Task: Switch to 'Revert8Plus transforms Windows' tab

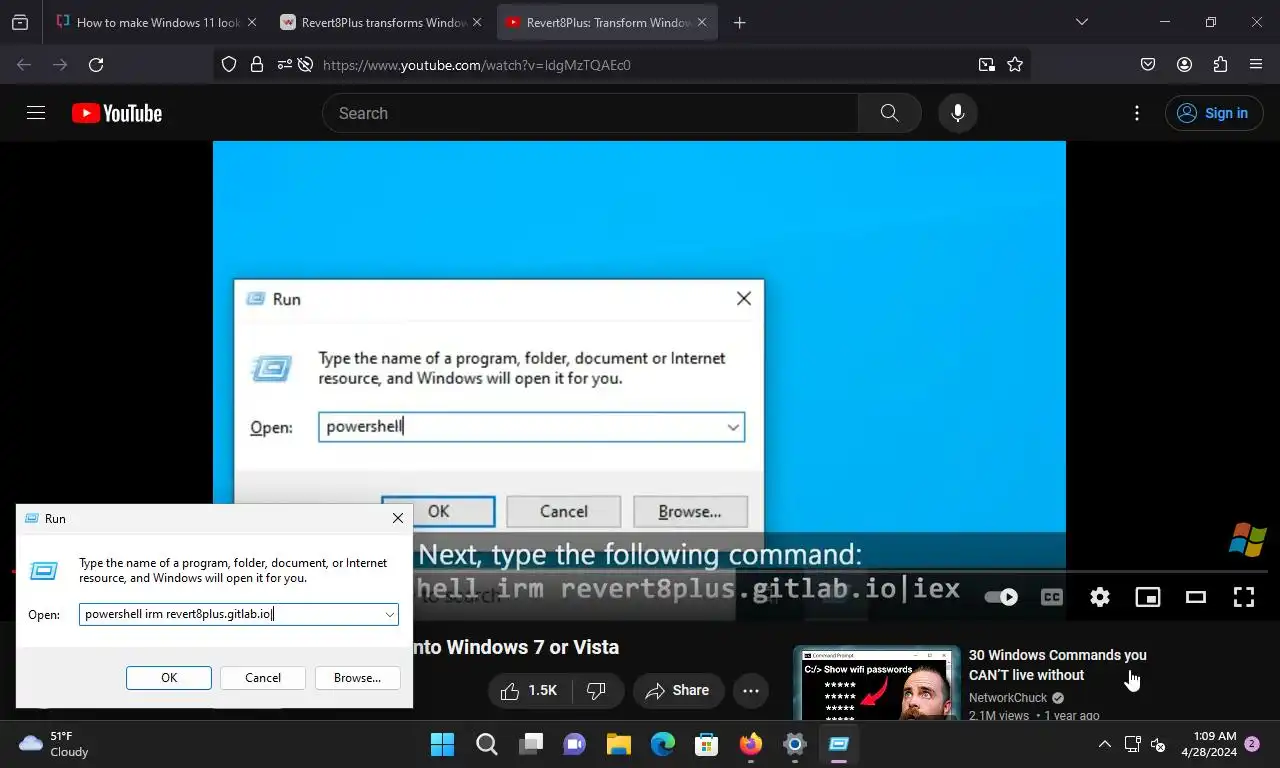Action: (382, 22)
